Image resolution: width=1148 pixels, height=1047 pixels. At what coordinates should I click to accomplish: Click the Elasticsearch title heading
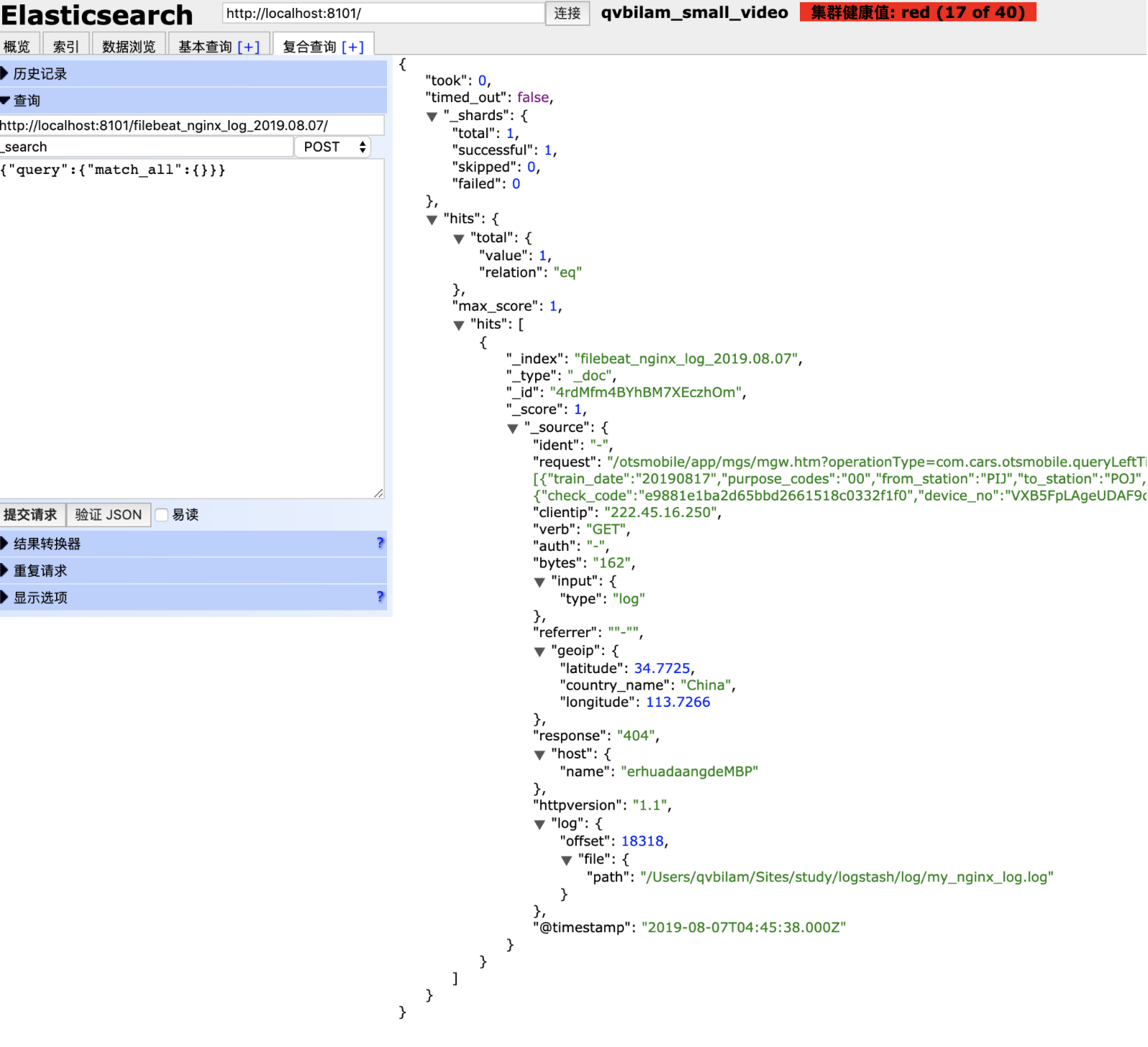pos(97,14)
